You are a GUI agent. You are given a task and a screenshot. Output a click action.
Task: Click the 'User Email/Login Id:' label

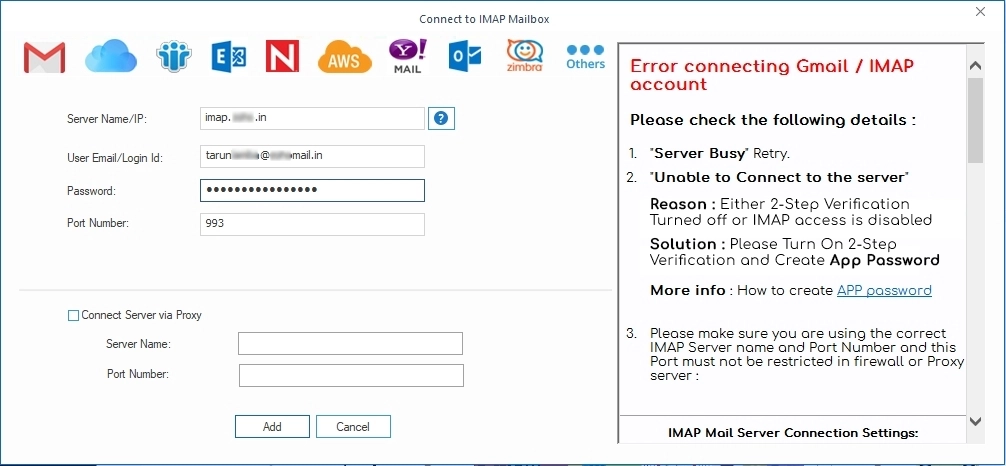[115, 157]
